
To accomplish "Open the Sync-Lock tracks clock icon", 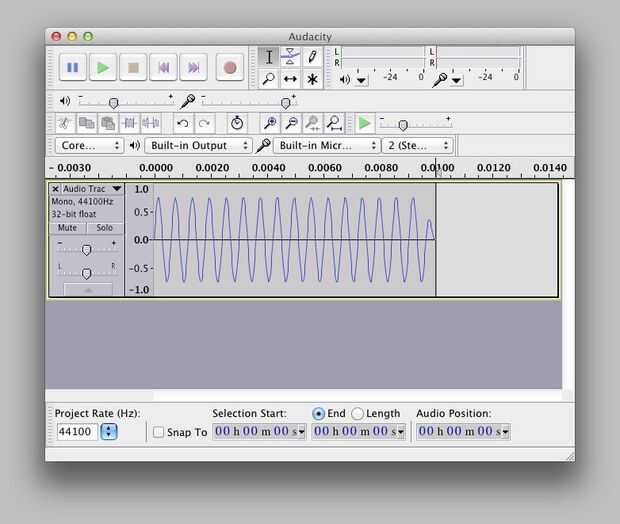I will (x=237, y=123).
